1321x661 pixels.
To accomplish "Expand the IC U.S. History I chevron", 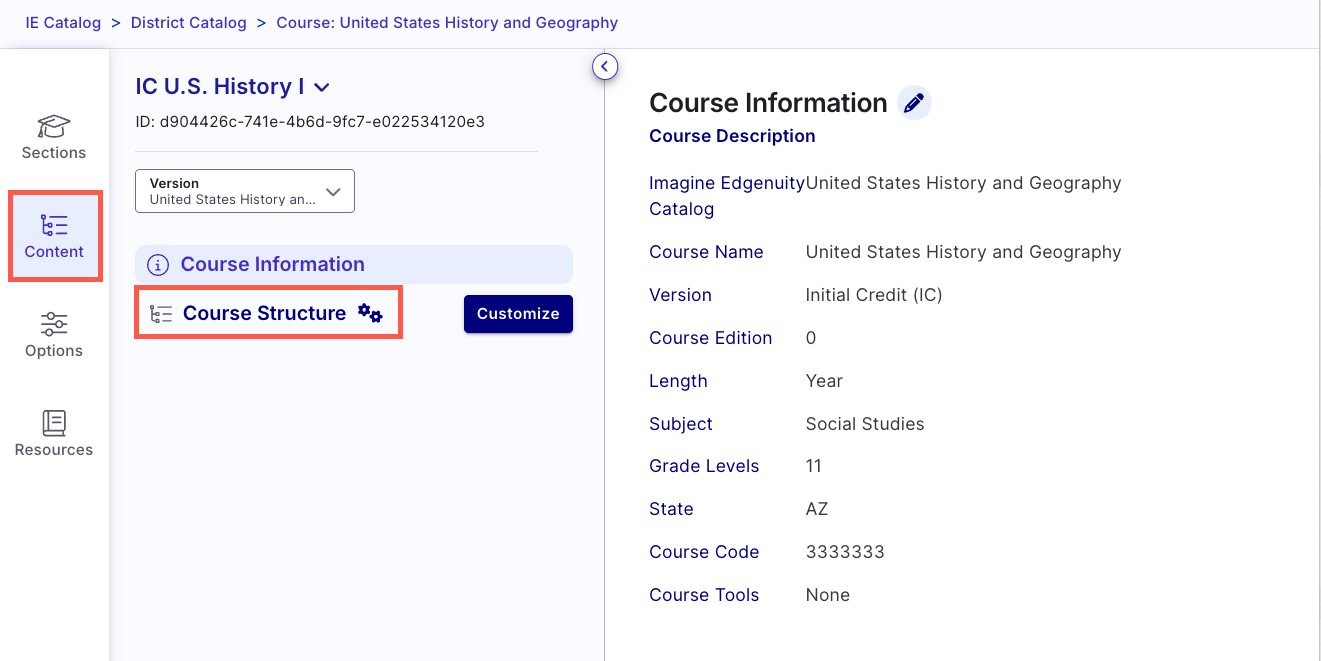I will click(322, 88).
